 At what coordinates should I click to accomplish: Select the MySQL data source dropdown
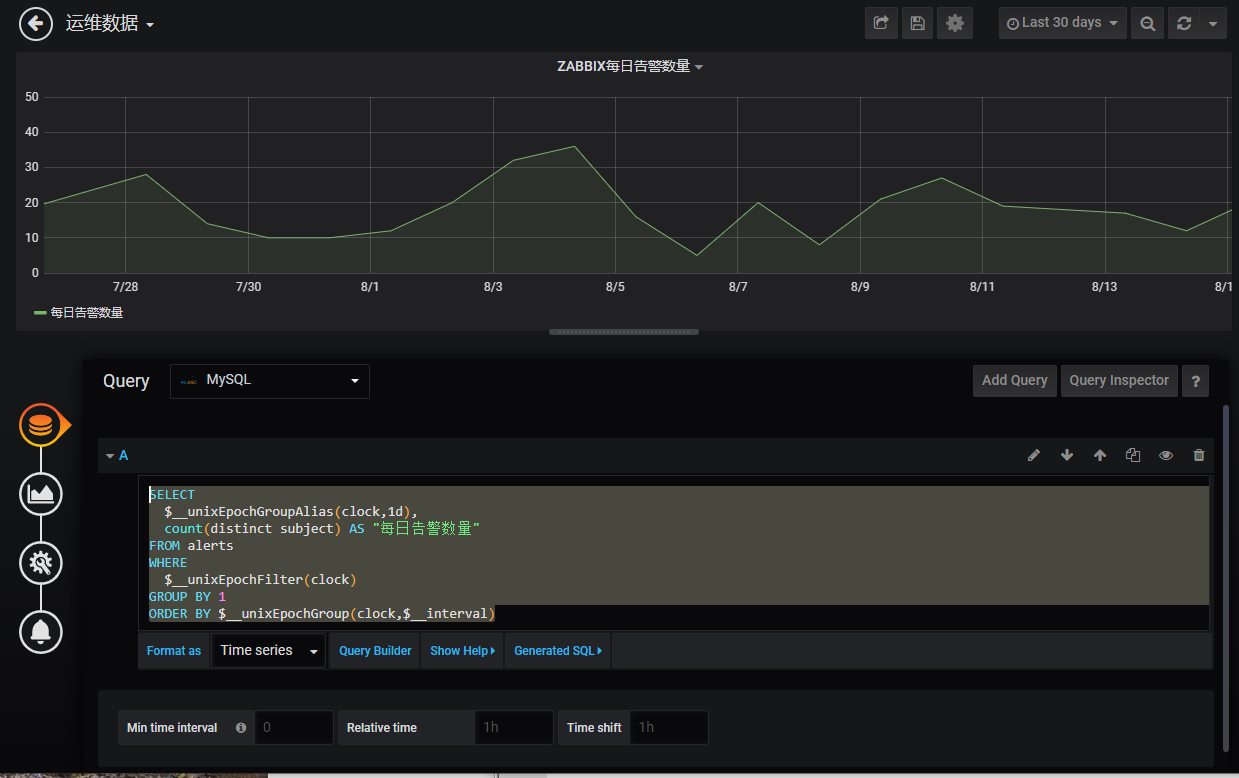(x=270, y=381)
